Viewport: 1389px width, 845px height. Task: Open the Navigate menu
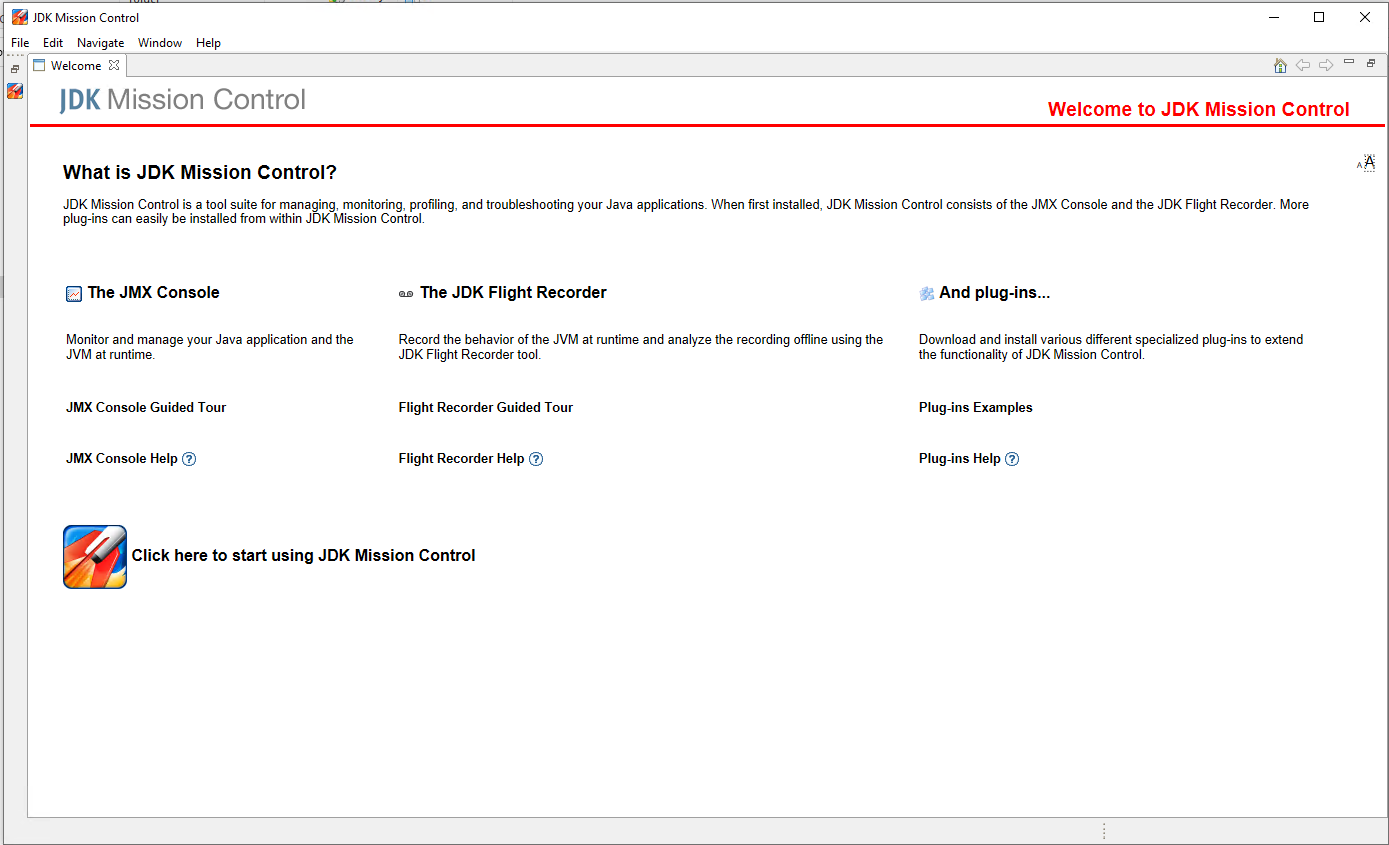pyautogui.click(x=100, y=43)
